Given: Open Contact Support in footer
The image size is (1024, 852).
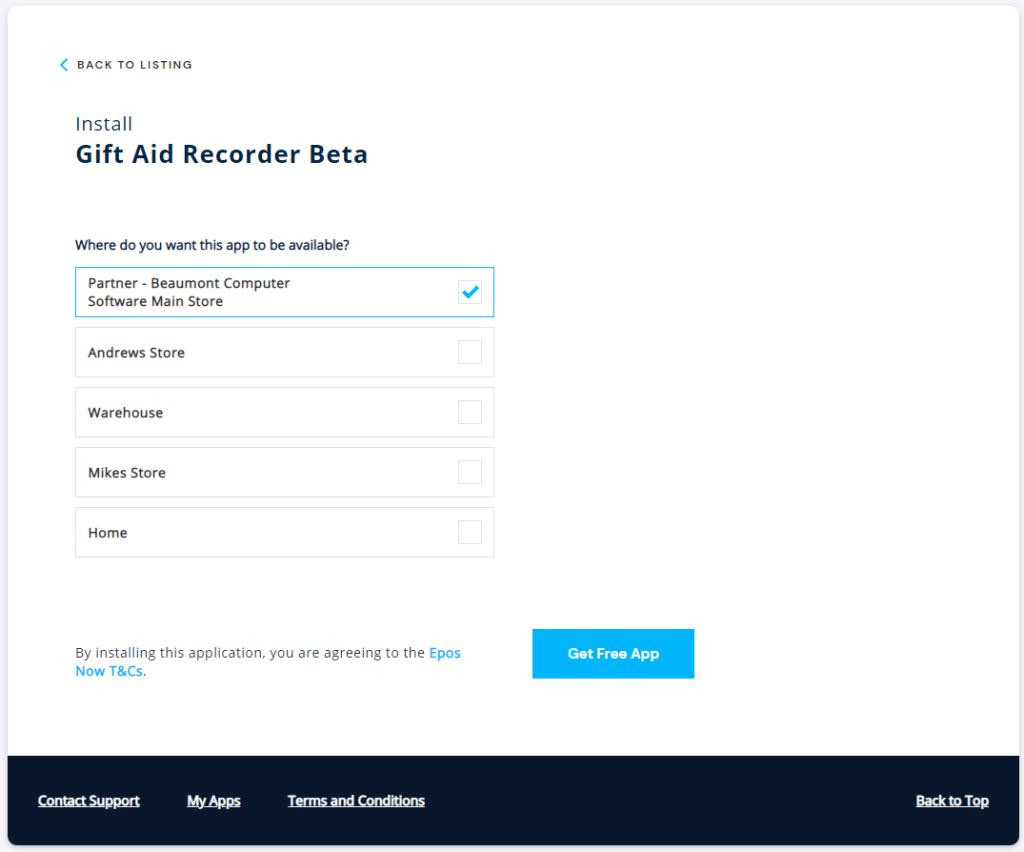Looking at the screenshot, I should [x=89, y=800].
